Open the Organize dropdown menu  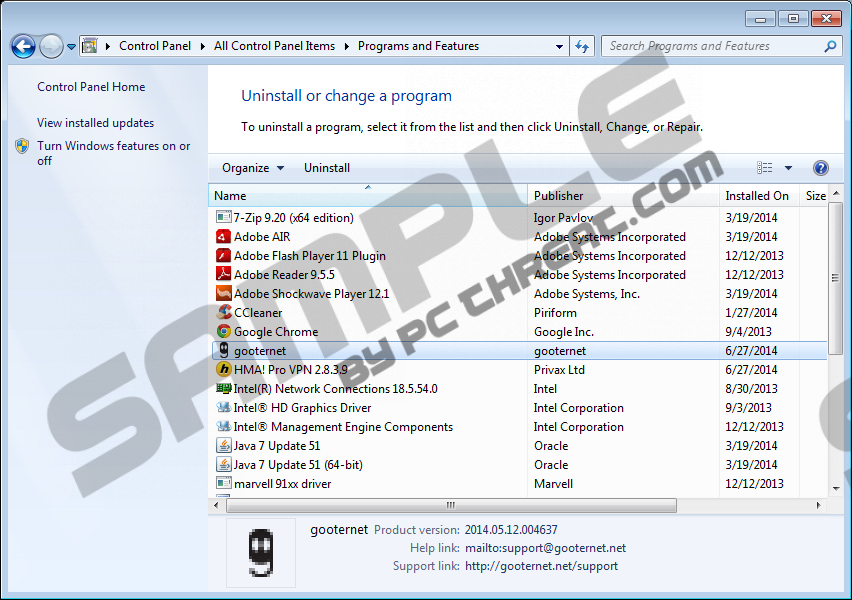click(253, 168)
